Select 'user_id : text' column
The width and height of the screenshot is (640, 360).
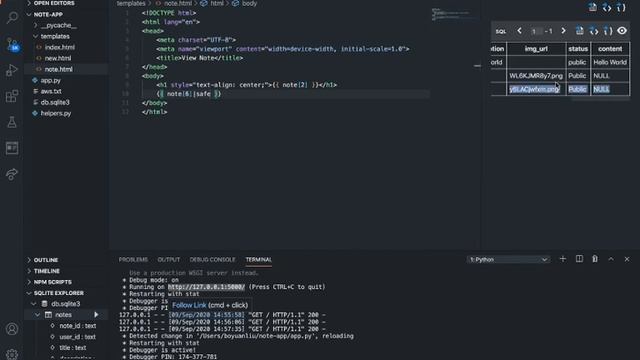78,337
